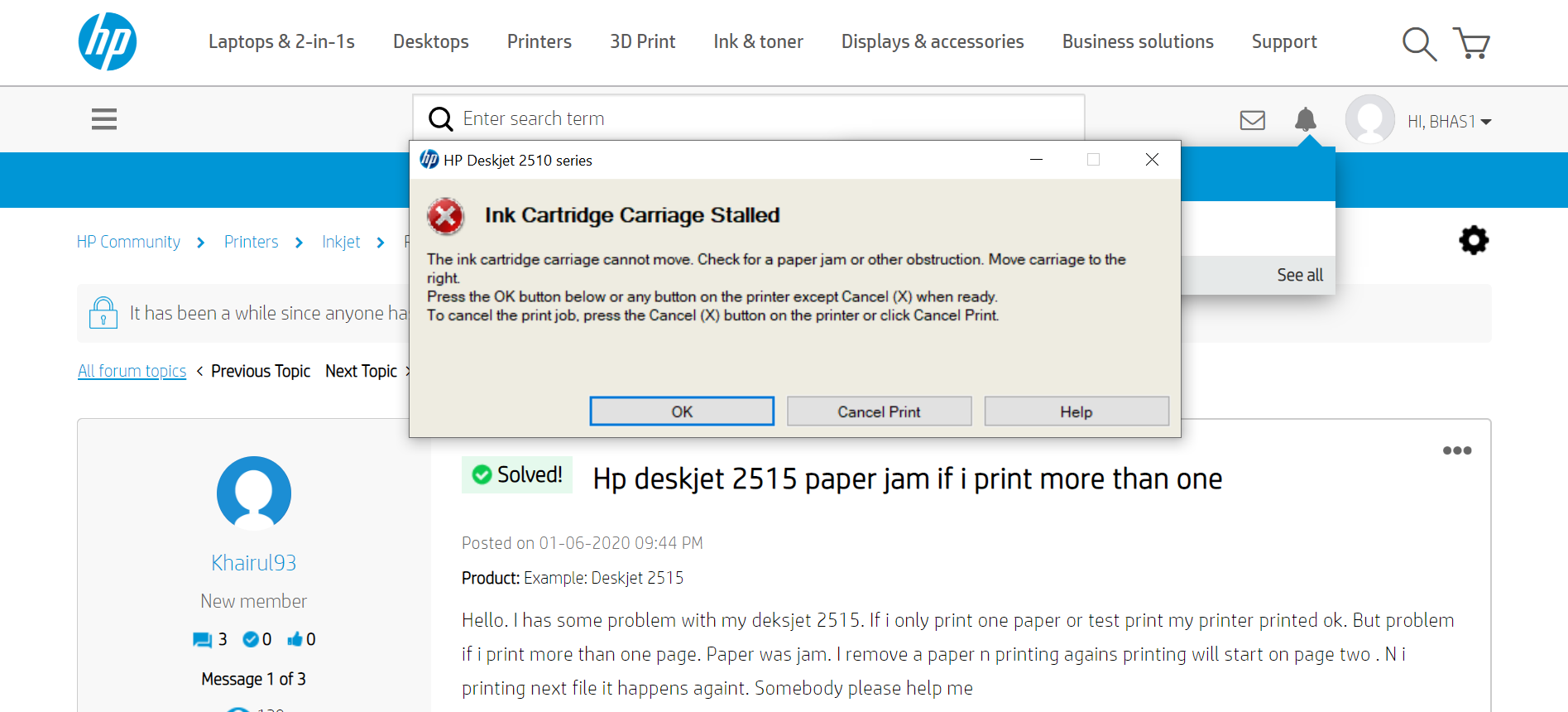Click the posts count icon under Khairul93
Image resolution: width=1568 pixels, height=712 pixels.
(202, 639)
